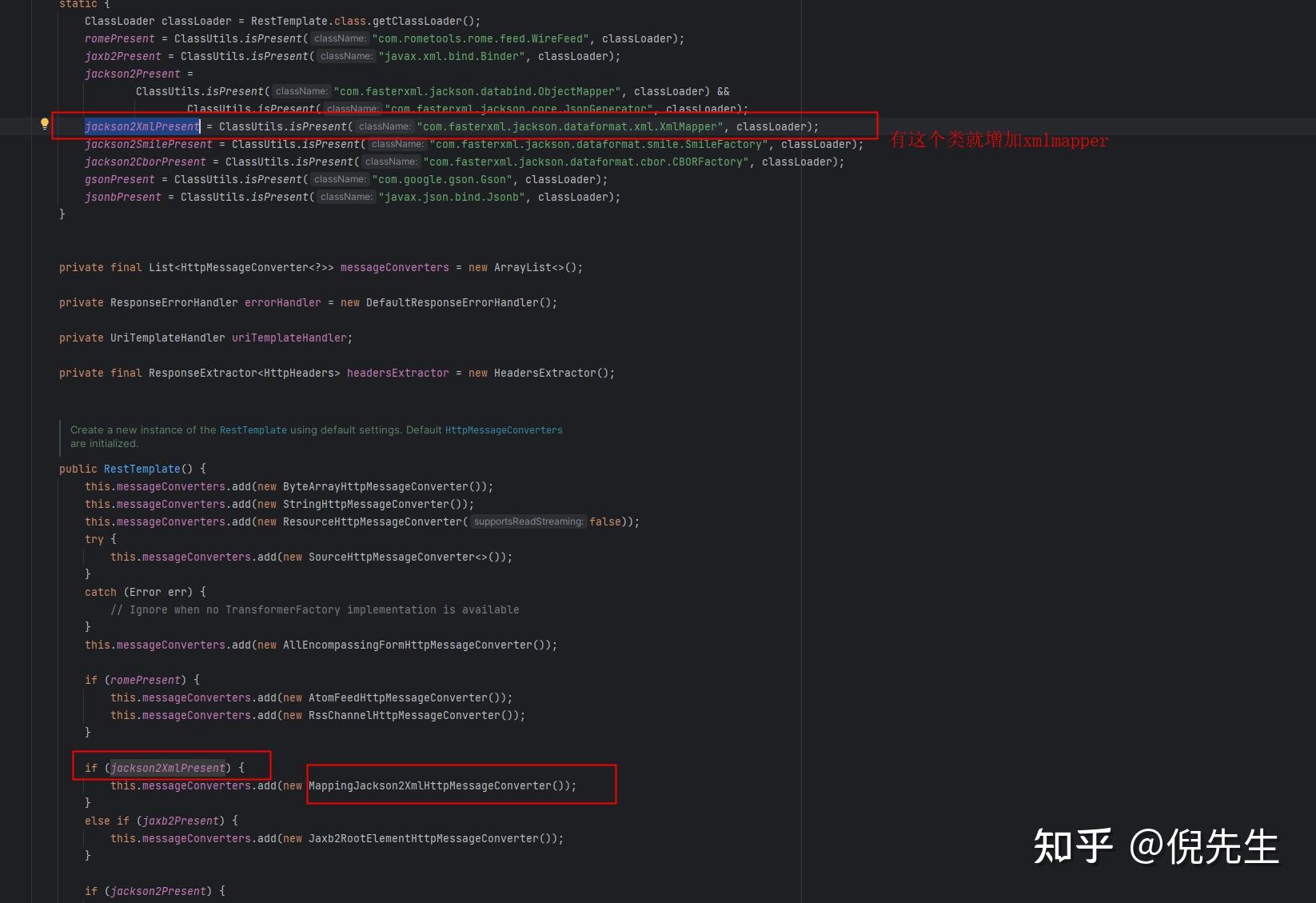Click Jaxb2RootElementHttpMessageConverter class name

tap(423, 838)
